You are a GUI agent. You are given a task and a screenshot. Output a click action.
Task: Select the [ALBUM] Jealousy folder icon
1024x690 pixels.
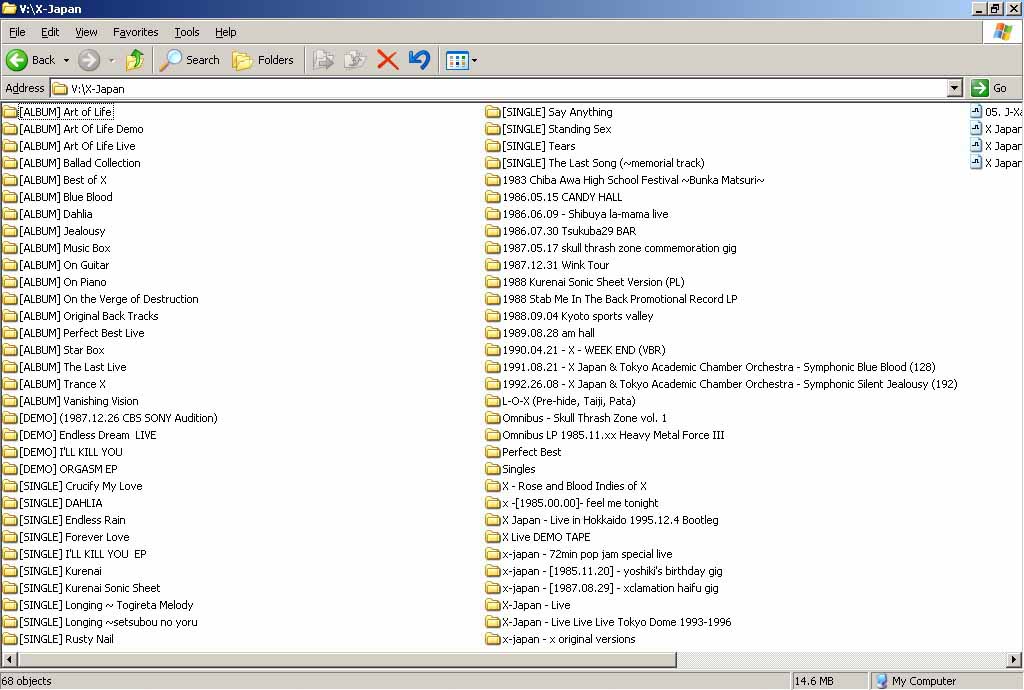[x=10, y=231]
